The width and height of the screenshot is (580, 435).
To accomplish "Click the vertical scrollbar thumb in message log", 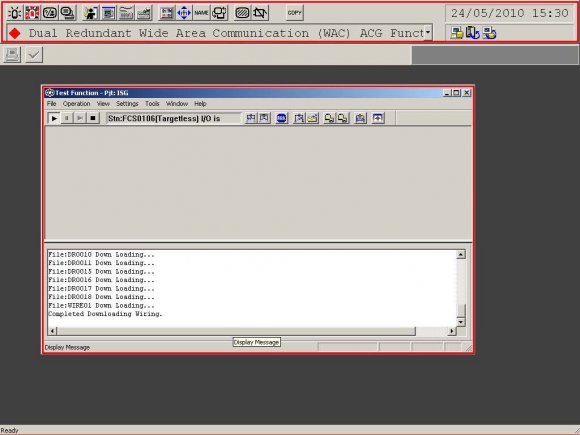I will click(x=461, y=311).
